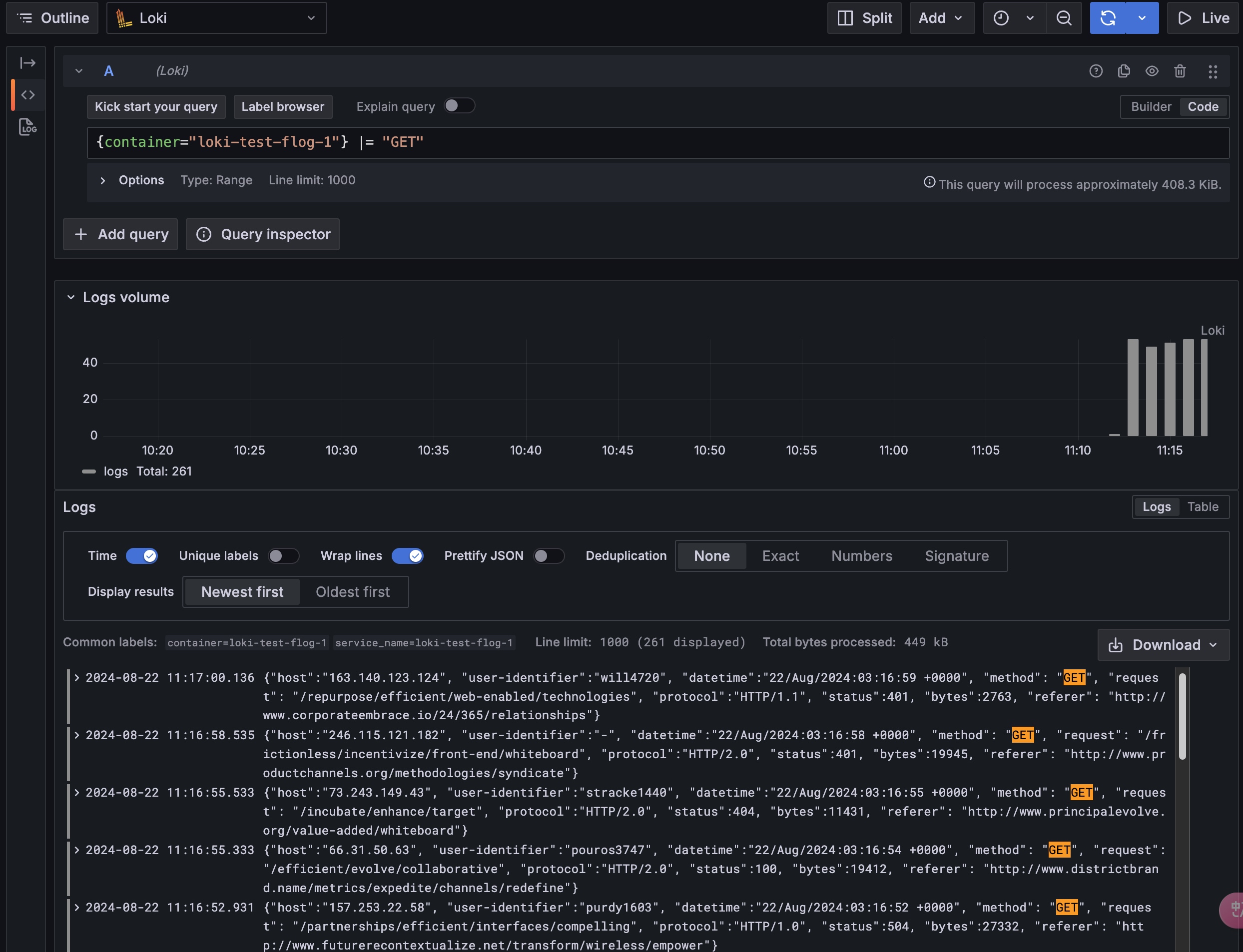Click the query help question-mark icon
This screenshot has height=952, width=1243.
(x=1096, y=71)
